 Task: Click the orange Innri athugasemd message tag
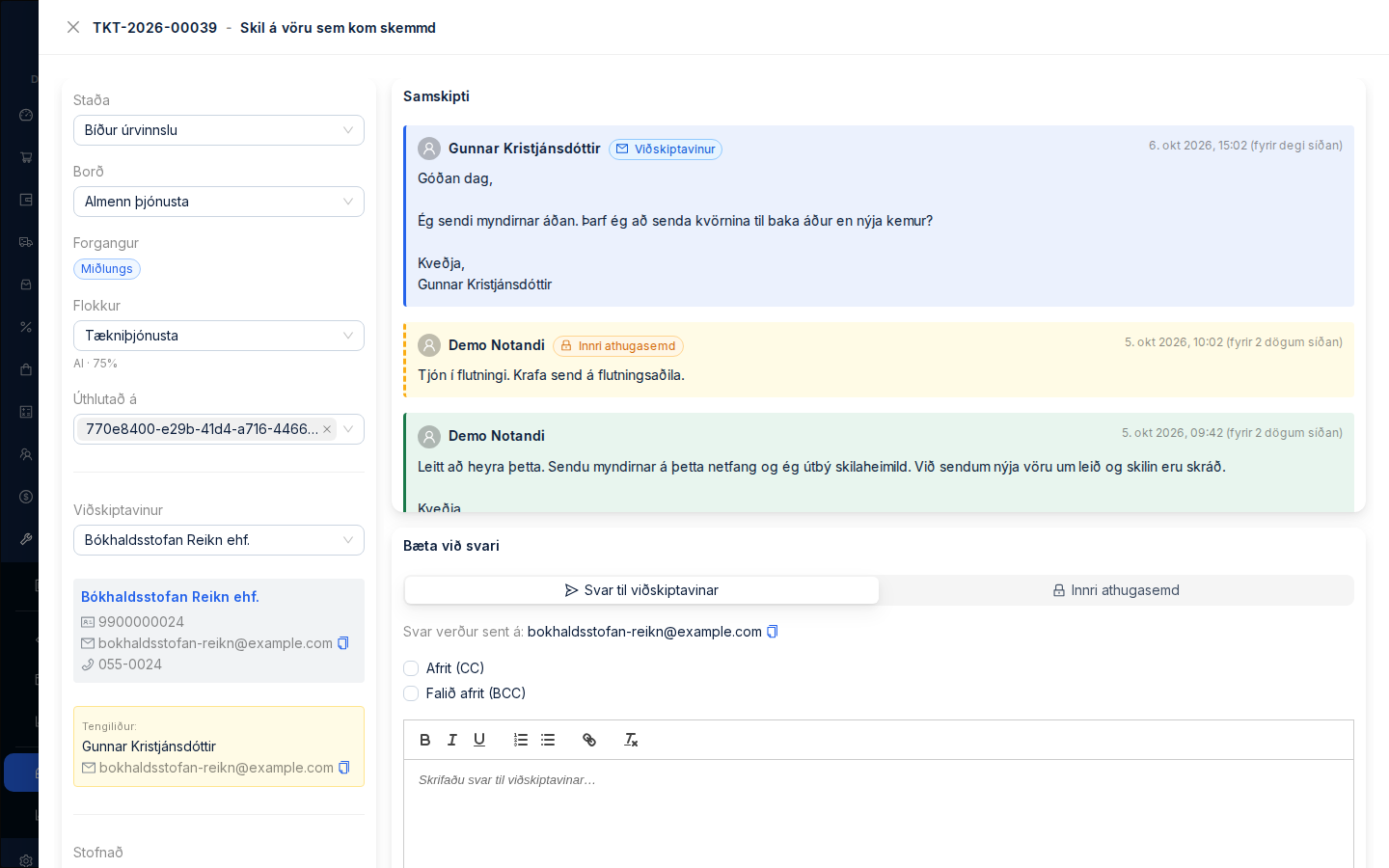618,346
